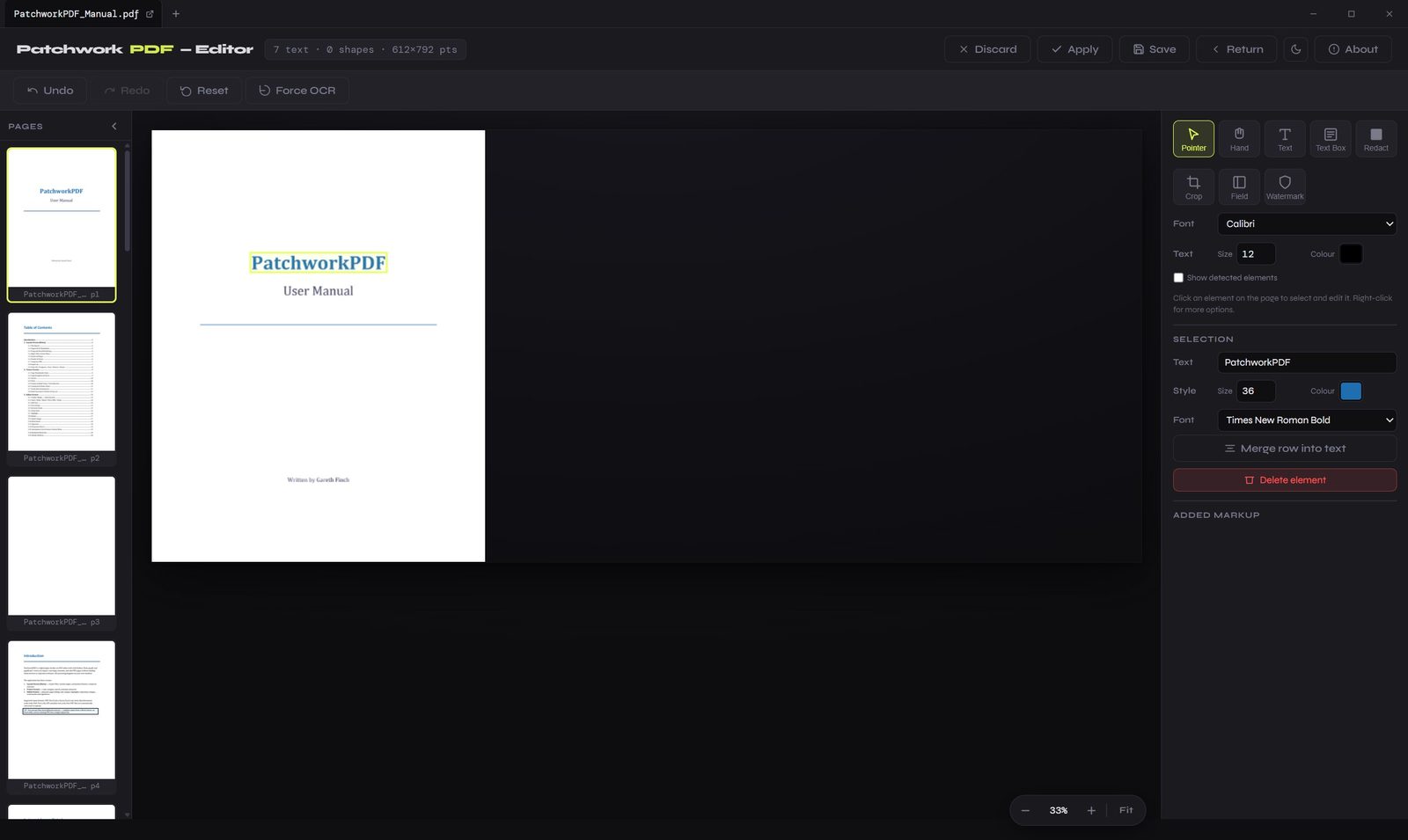Open the Calibri font dropdown
Screen dimensions: 1408x840
click(1307, 224)
